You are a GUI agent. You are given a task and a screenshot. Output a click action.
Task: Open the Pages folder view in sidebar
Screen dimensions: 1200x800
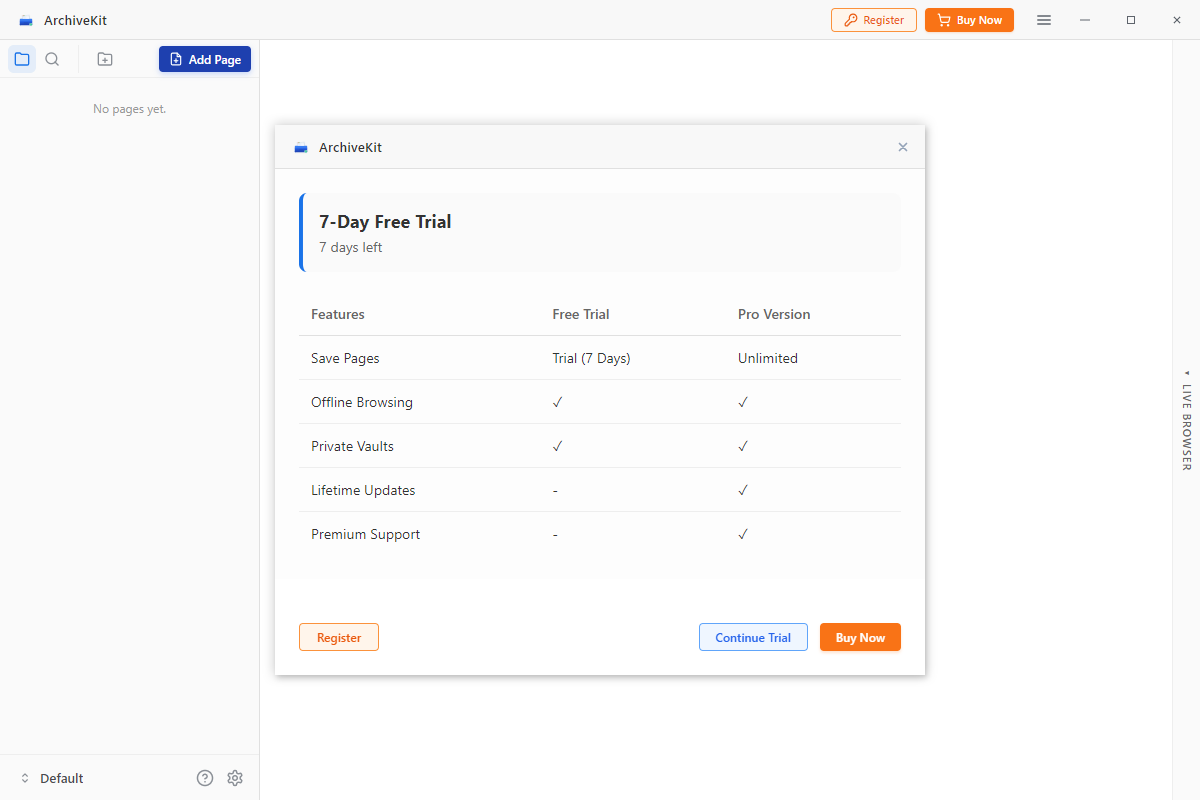coord(22,59)
